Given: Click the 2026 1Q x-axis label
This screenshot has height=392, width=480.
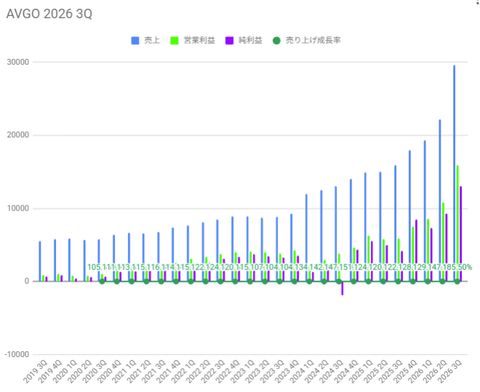Looking at the screenshot, I should (x=421, y=371).
